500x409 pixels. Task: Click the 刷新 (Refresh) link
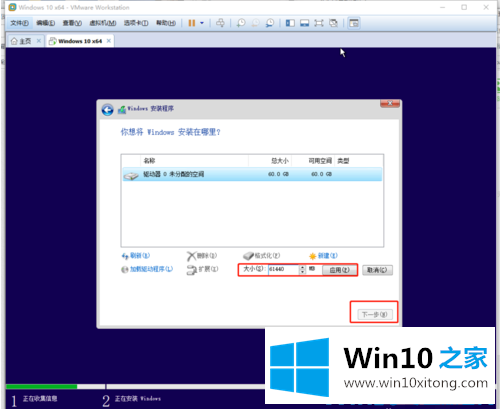[136, 256]
